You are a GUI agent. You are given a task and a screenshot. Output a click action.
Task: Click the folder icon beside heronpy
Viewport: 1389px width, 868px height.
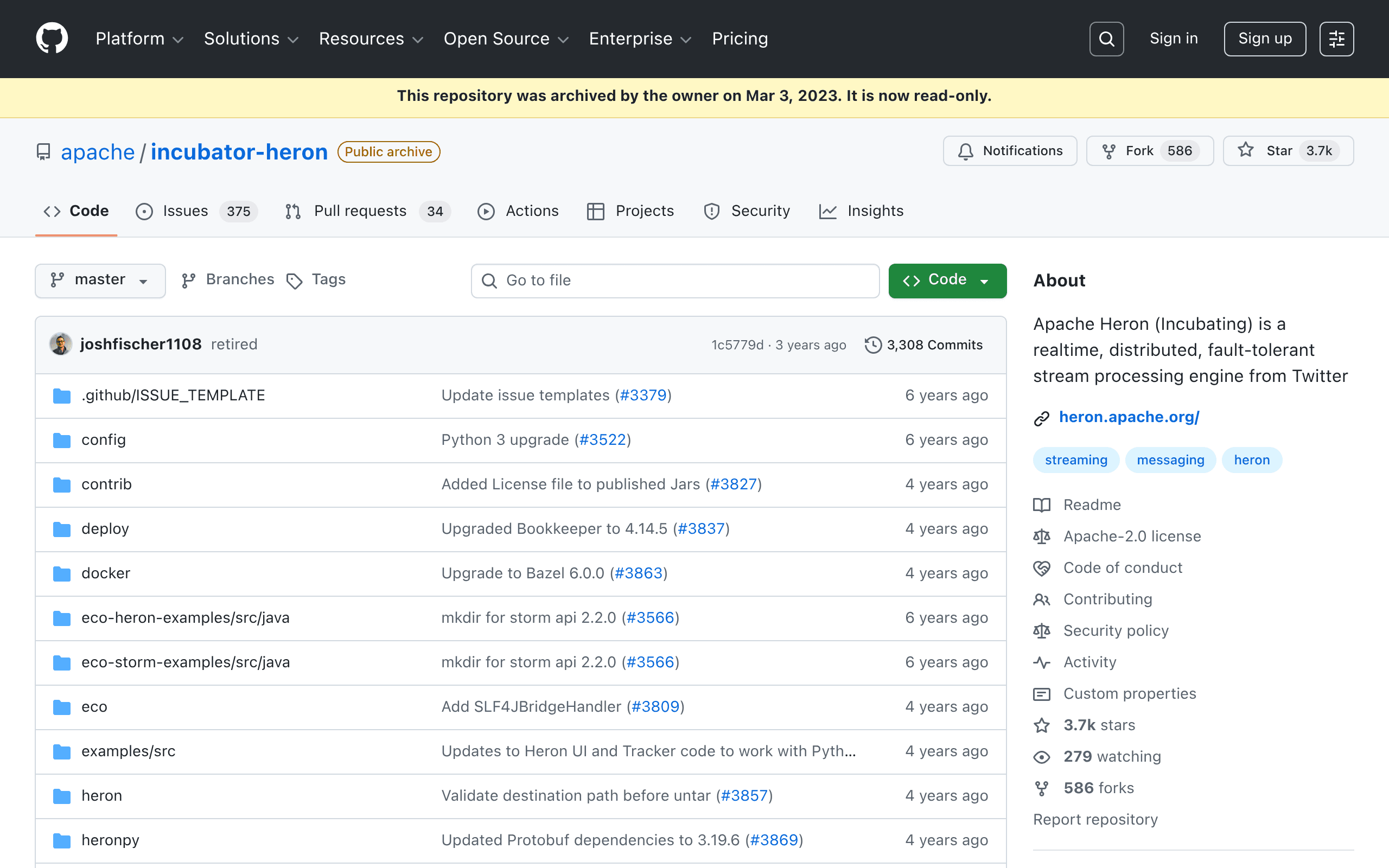pyautogui.click(x=61, y=840)
